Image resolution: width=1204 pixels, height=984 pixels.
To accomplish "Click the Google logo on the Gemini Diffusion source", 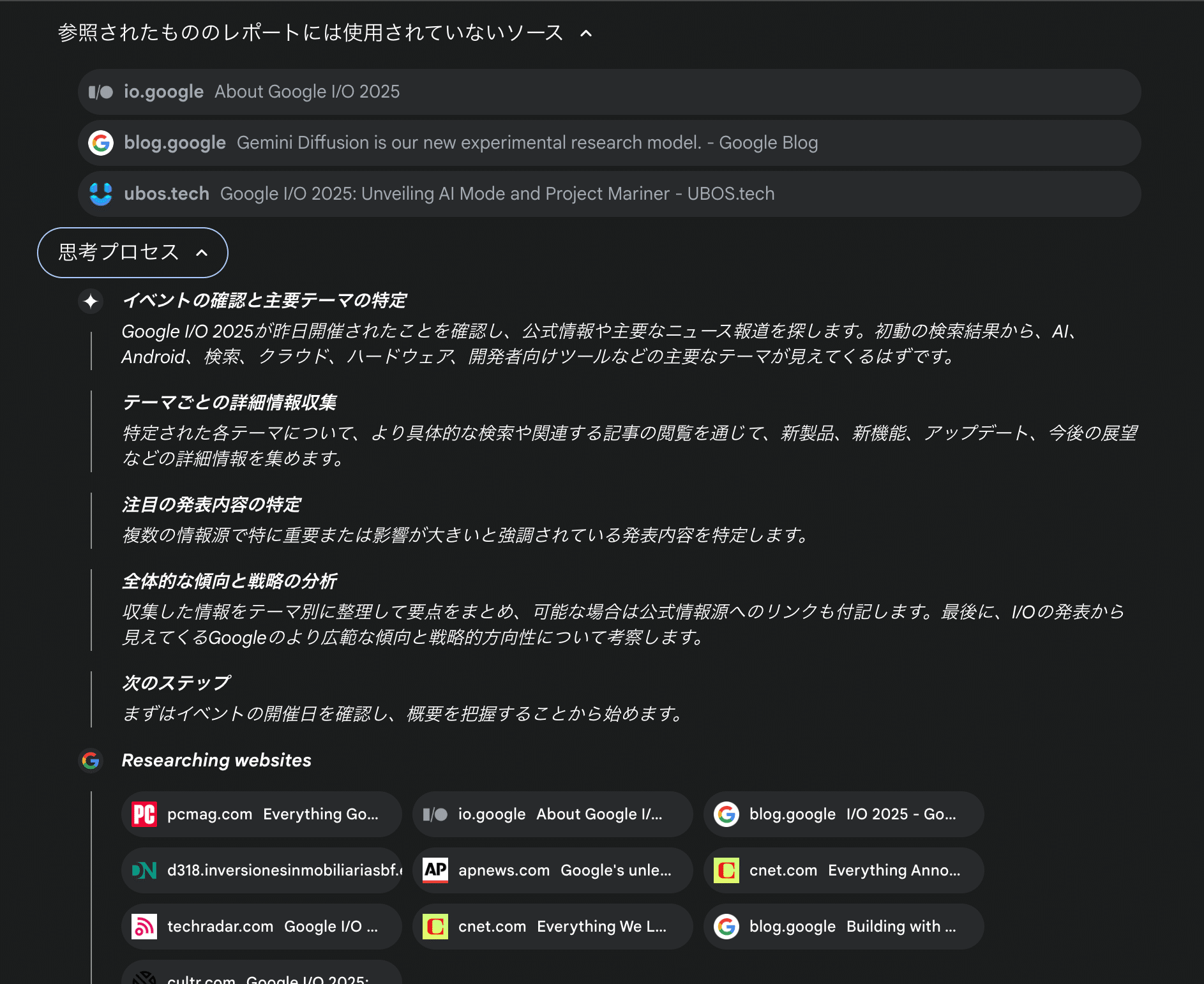I will [101, 142].
